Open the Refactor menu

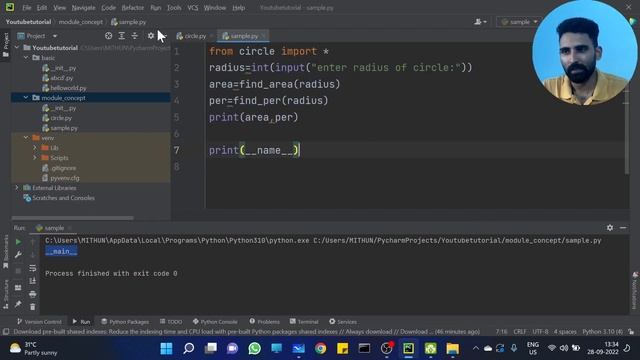click(133, 8)
